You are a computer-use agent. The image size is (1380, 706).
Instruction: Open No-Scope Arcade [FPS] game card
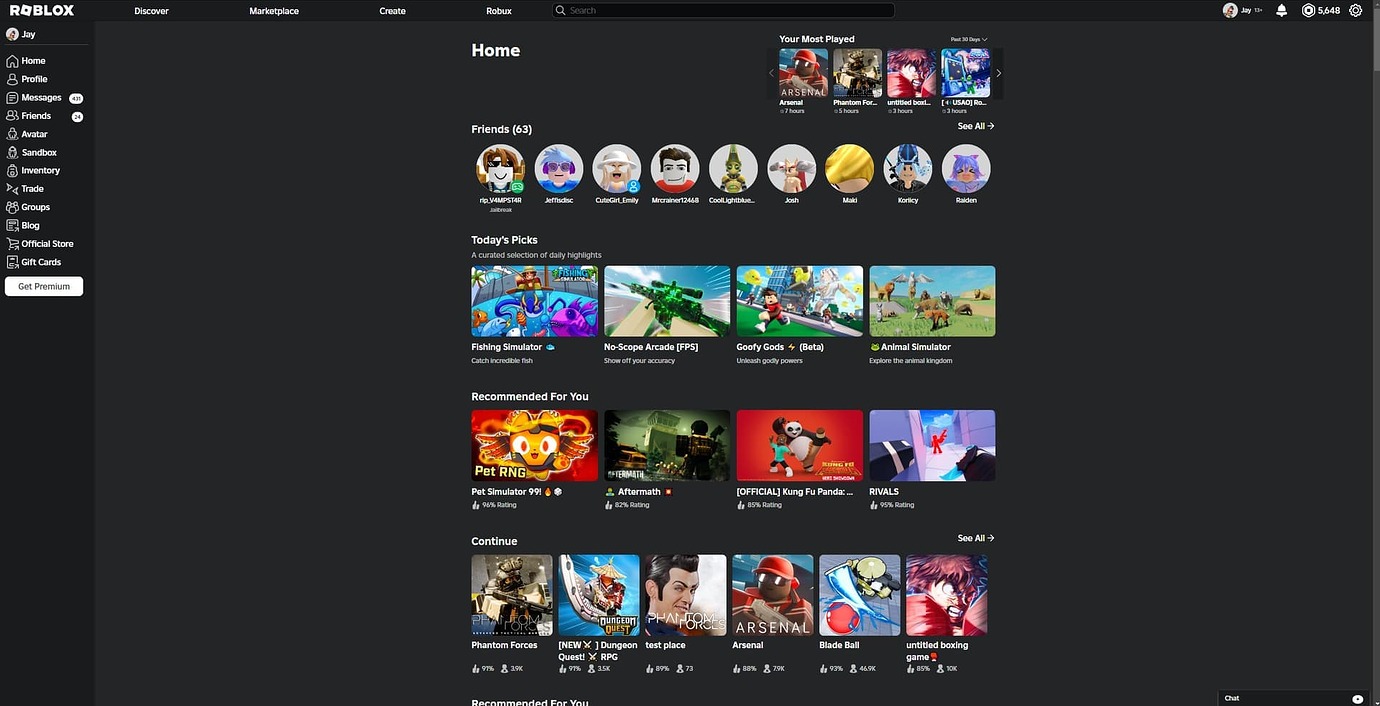click(x=667, y=301)
